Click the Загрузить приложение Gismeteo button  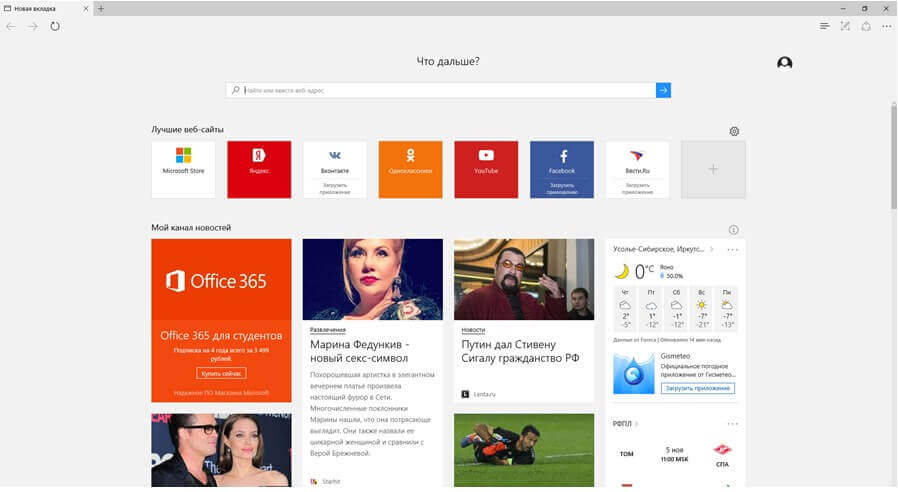click(697, 388)
